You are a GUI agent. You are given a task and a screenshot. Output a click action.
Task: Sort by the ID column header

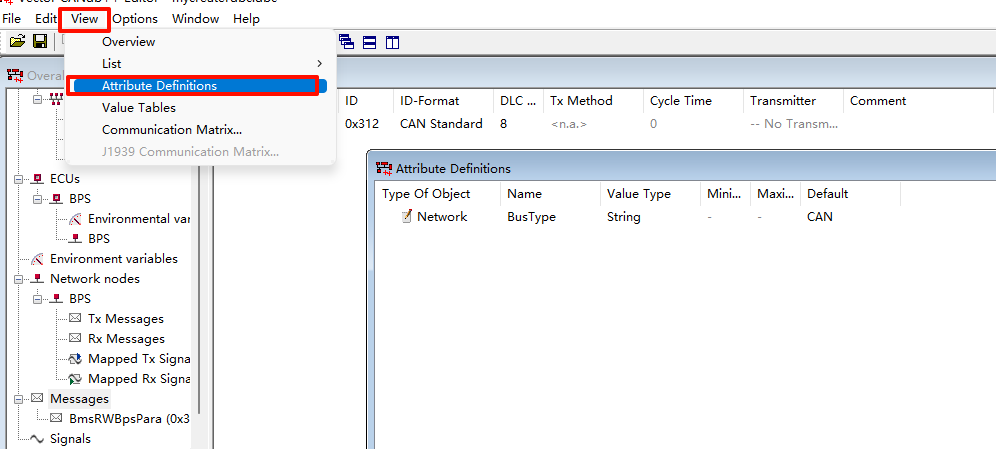click(x=366, y=101)
